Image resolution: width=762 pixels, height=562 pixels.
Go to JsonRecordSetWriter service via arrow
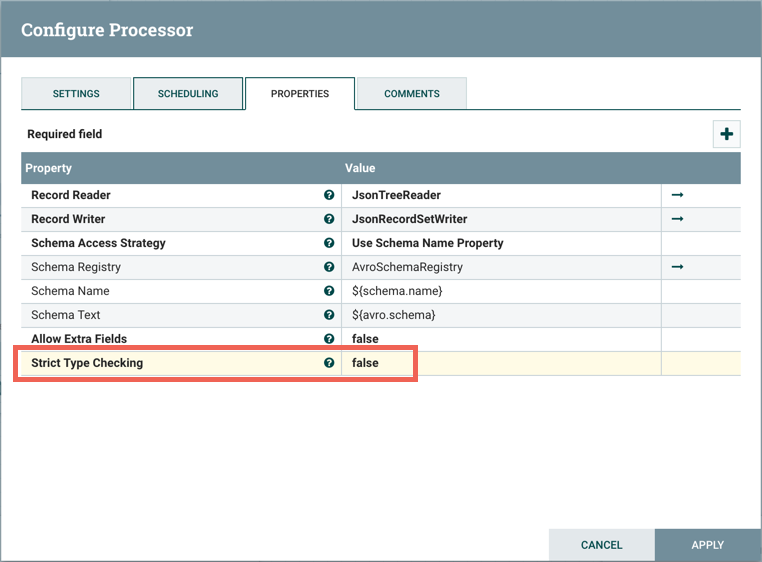[677, 219]
